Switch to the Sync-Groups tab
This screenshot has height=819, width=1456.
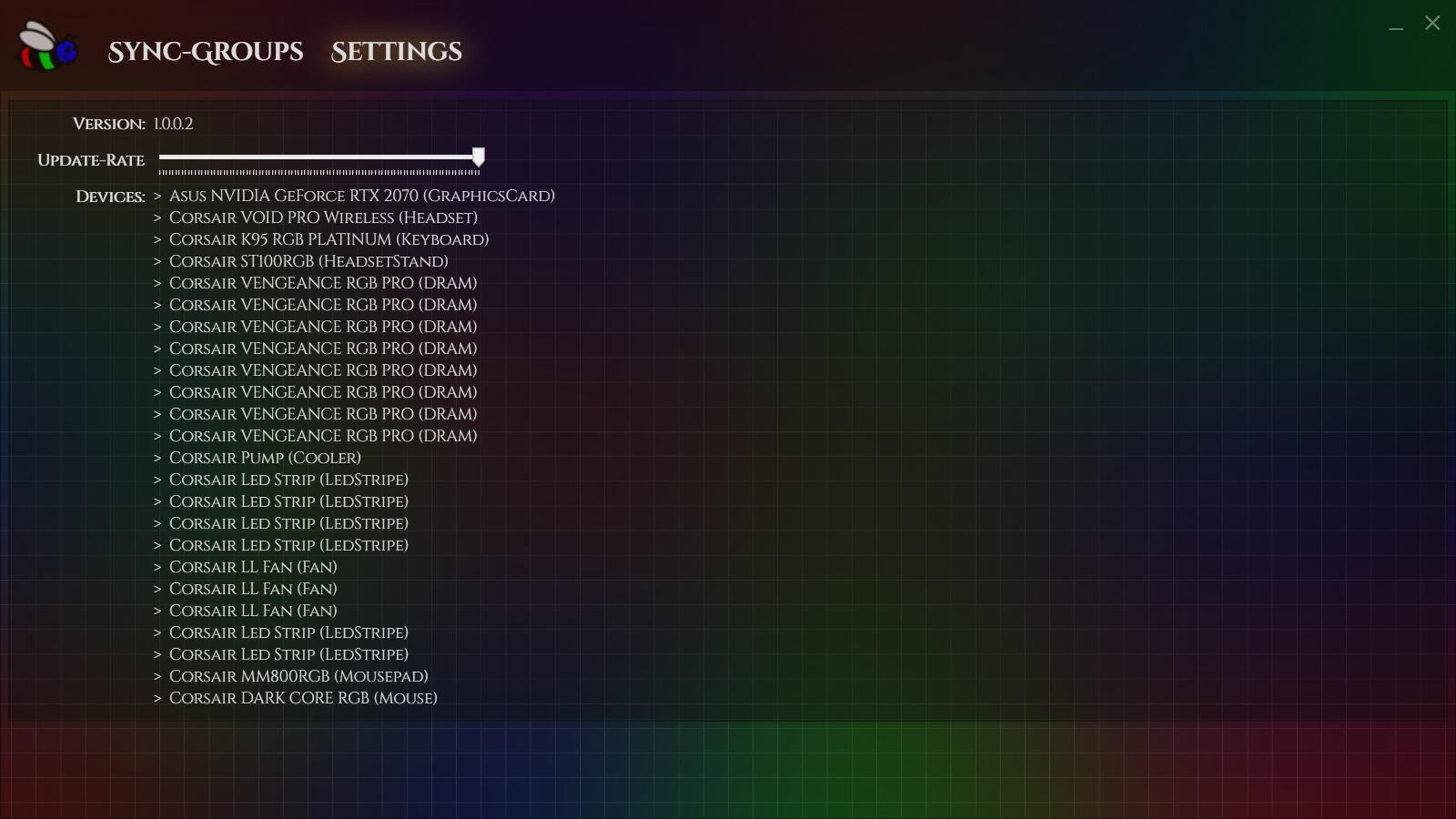[206, 52]
